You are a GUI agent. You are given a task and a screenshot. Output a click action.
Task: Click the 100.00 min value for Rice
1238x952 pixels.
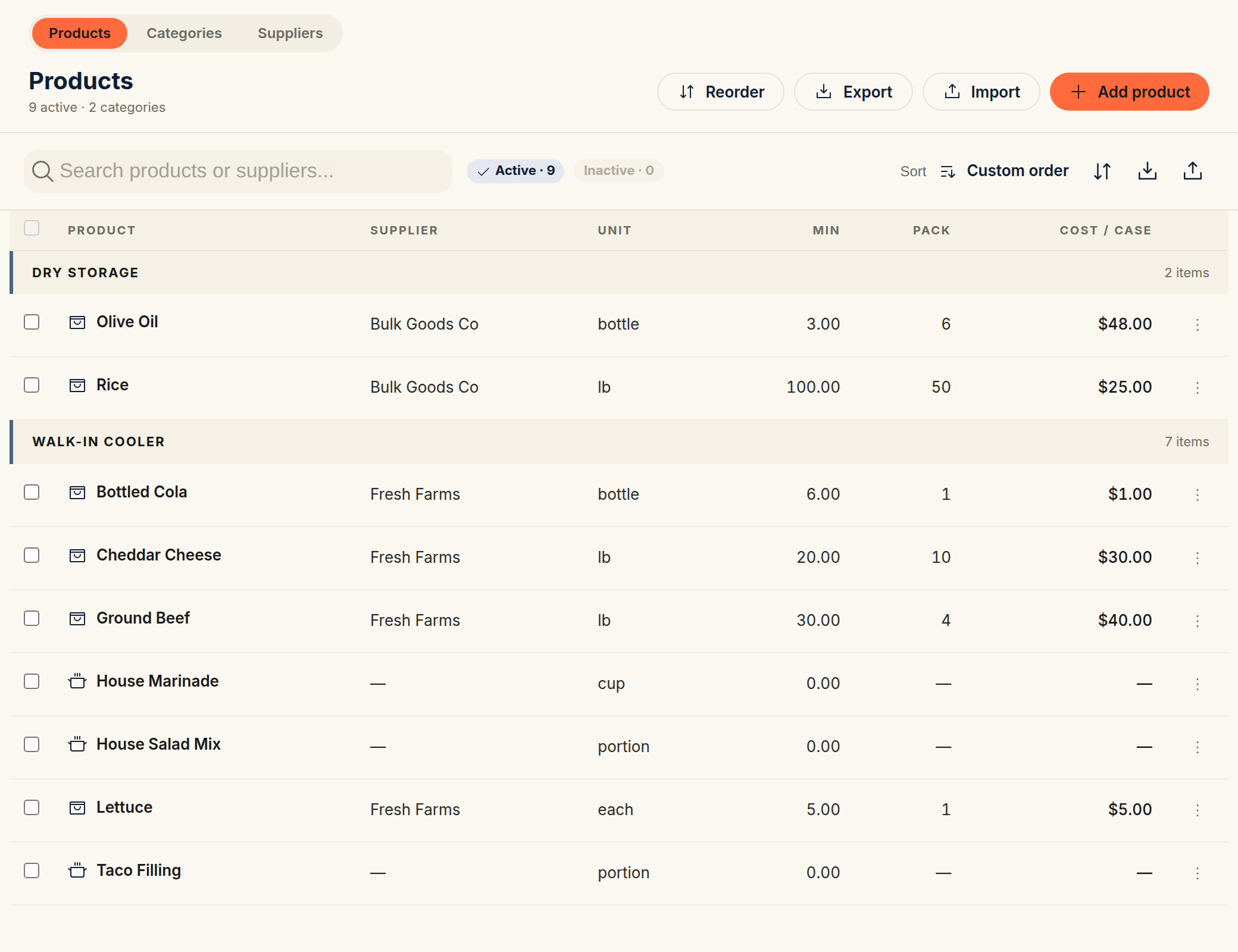[x=813, y=387]
